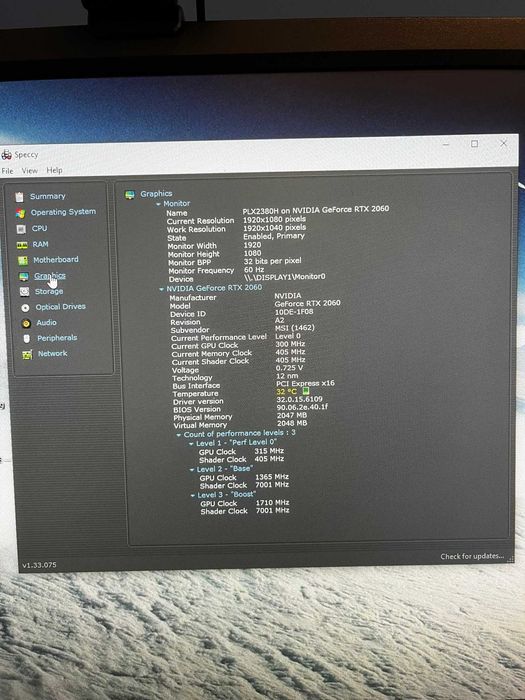525x700 pixels.
Task: Select Driver version 32.0.15.6109 value
Action: pyautogui.click(x=300, y=399)
